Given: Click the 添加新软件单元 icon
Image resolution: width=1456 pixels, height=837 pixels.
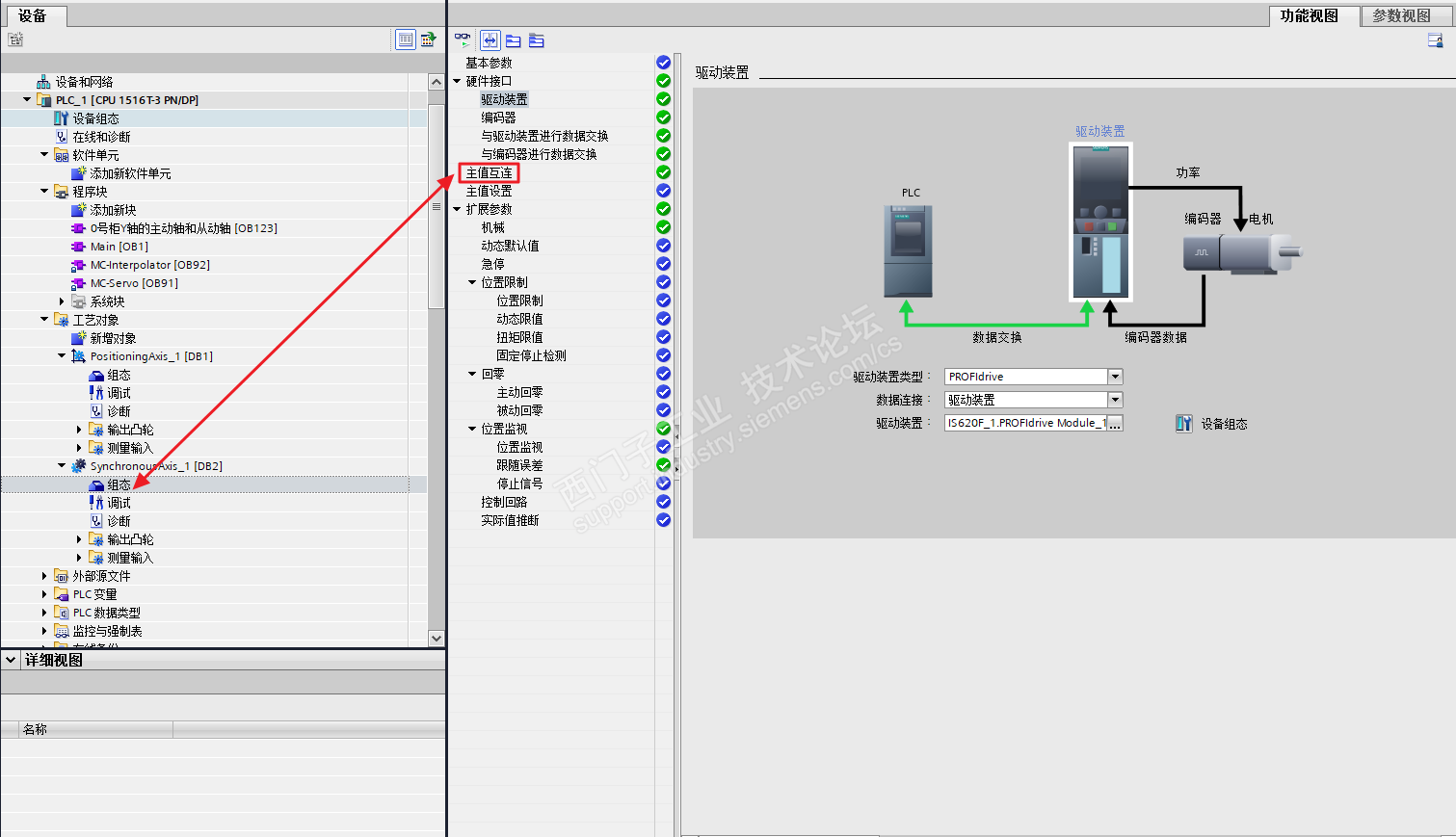Looking at the screenshot, I should (x=79, y=173).
